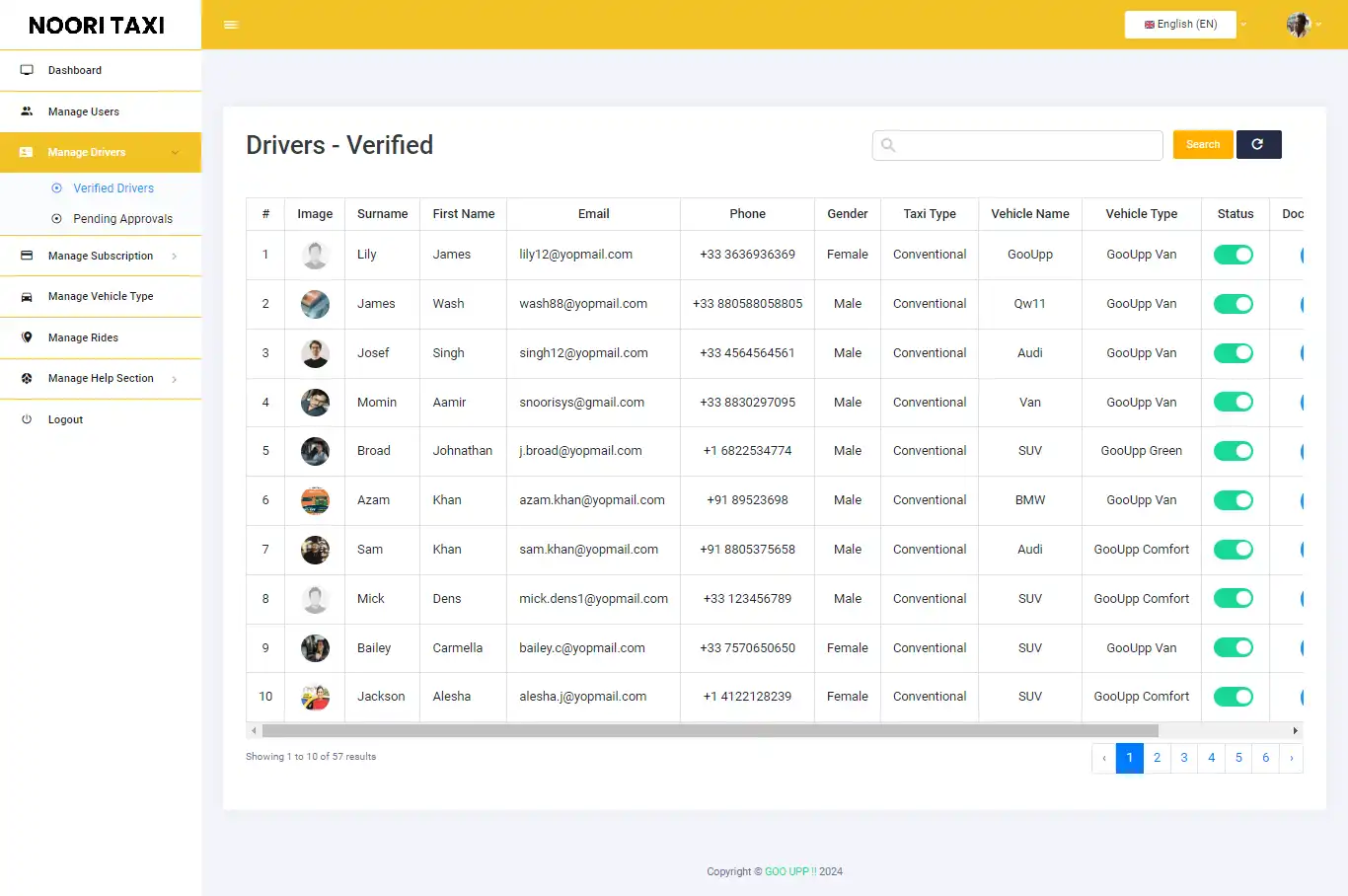Click the Manage Users people icon

click(27, 112)
